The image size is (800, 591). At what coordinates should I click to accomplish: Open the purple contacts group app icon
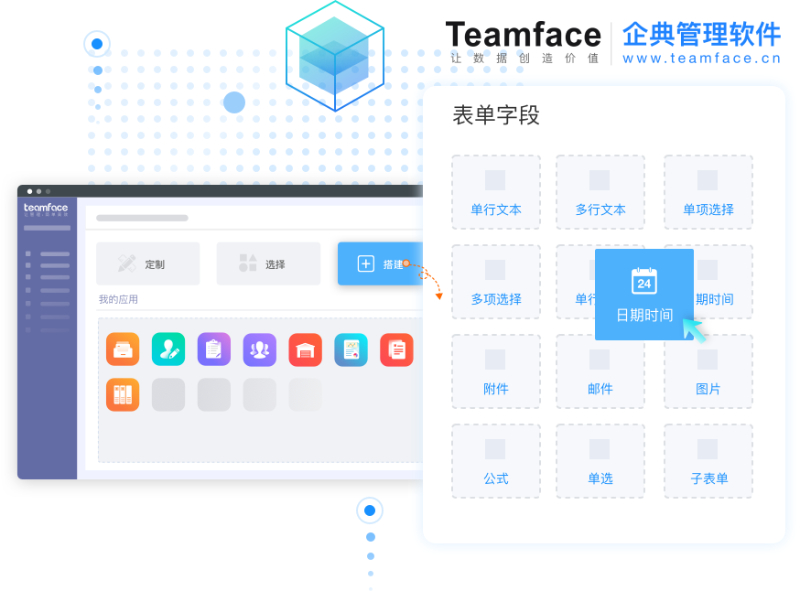click(258, 350)
